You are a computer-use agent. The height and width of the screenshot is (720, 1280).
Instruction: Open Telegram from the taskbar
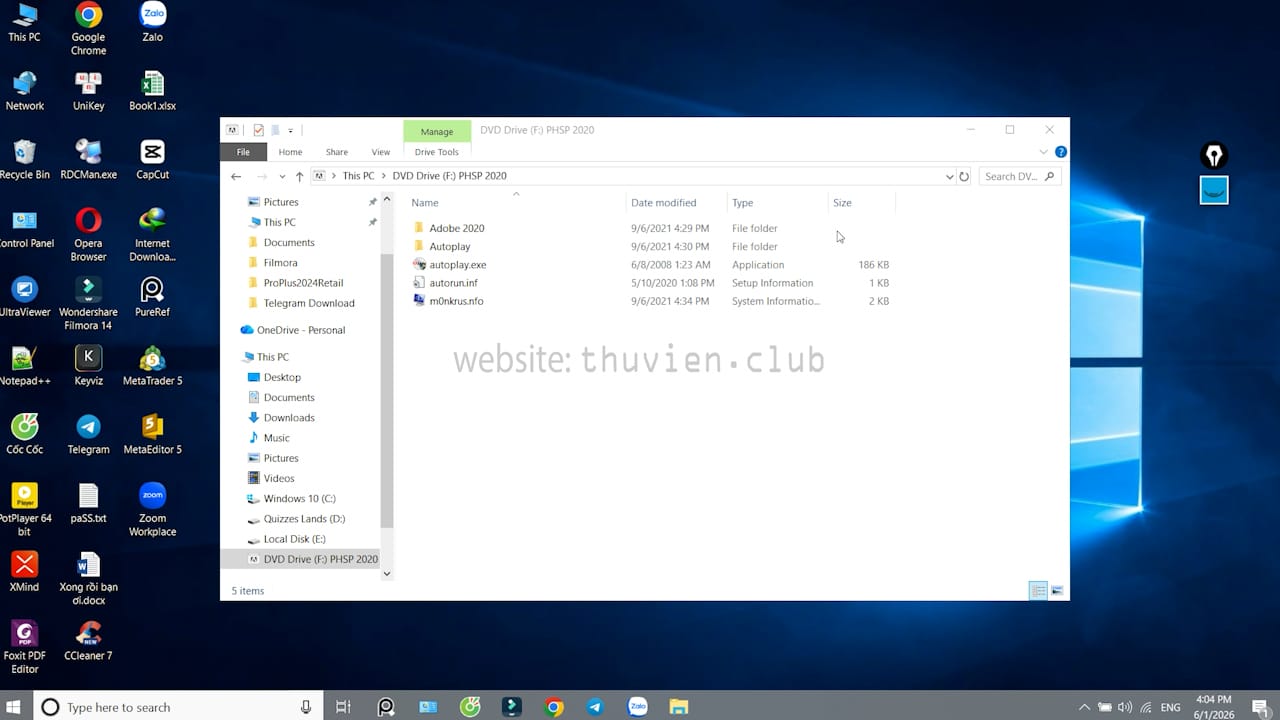click(x=595, y=707)
